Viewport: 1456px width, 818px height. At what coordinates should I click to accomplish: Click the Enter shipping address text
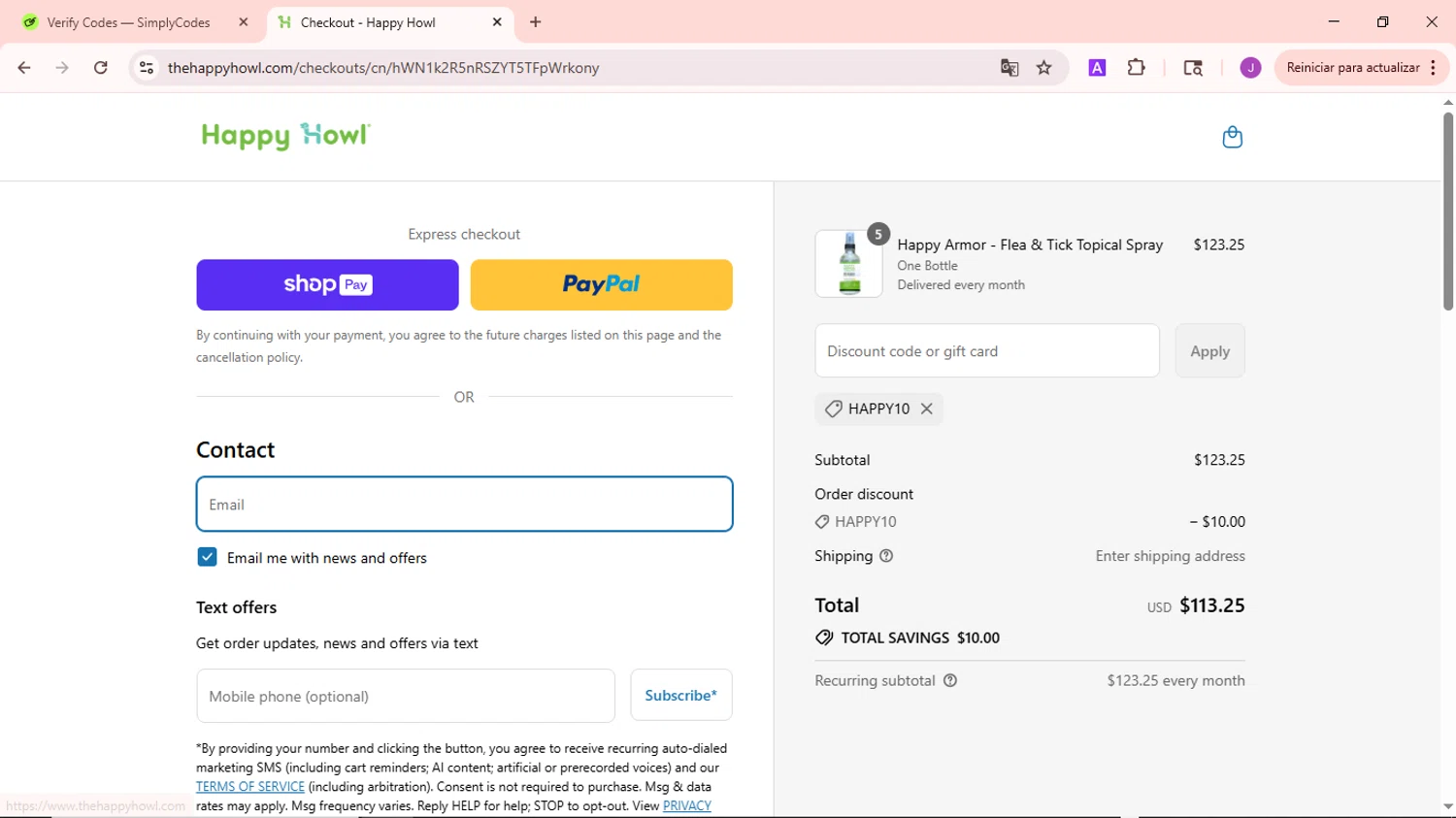tap(1170, 556)
